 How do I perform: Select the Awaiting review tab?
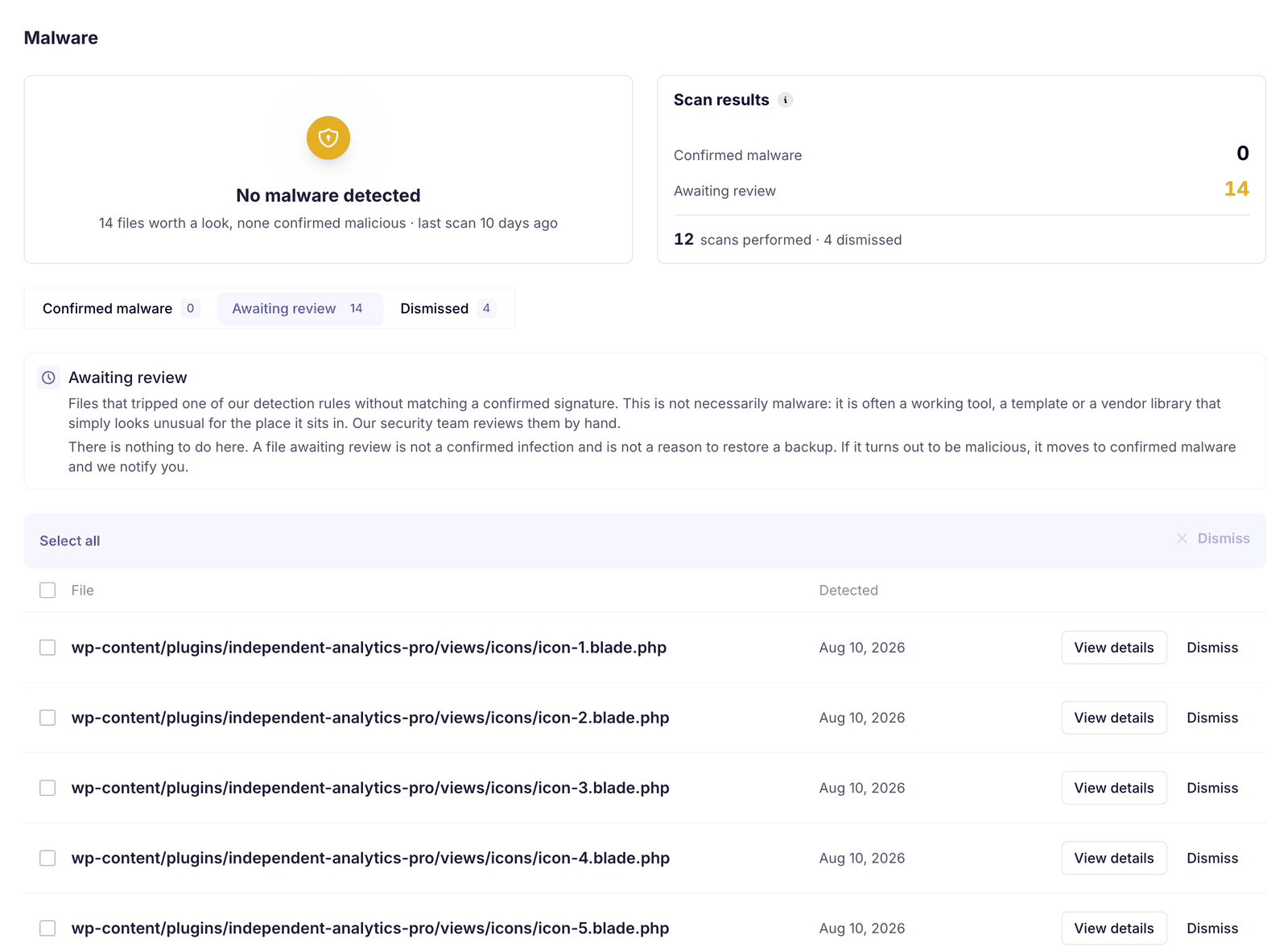pos(299,308)
